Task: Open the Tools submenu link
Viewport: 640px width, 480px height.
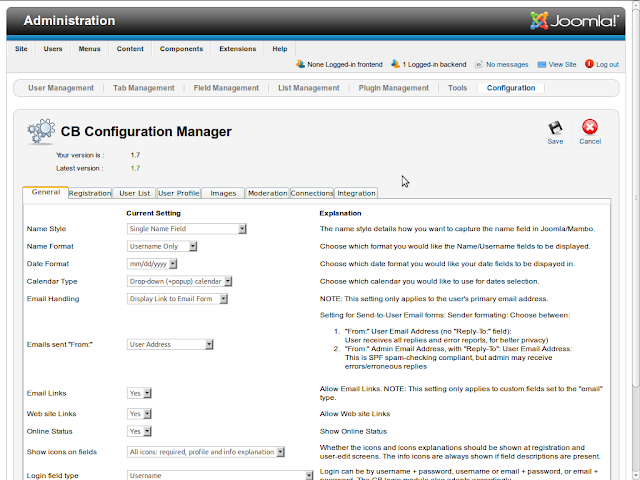Action: pyautogui.click(x=457, y=88)
